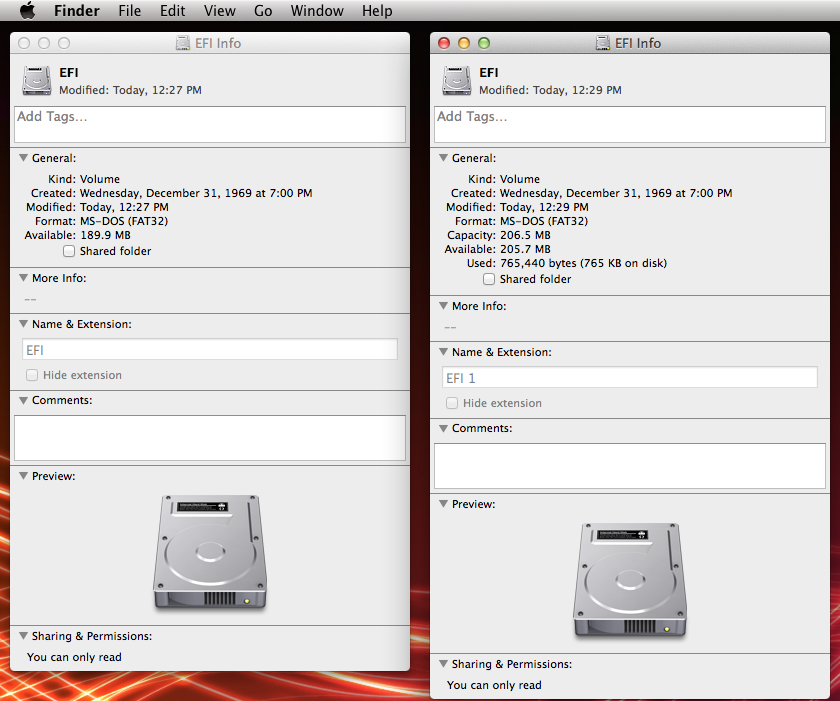Open the Edit menu

point(172,11)
